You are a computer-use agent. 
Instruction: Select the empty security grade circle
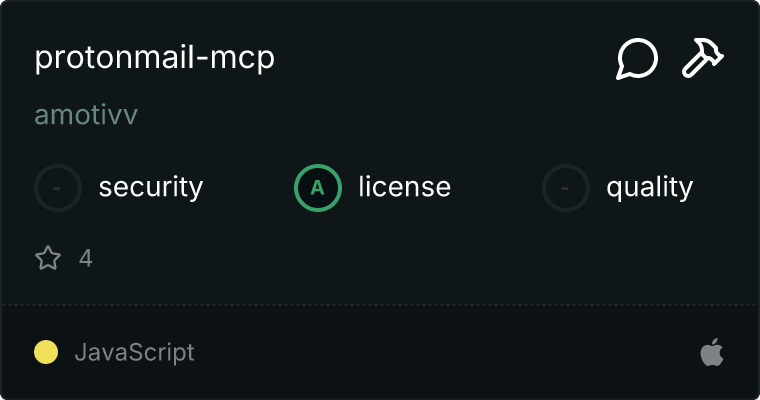[58, 188]
